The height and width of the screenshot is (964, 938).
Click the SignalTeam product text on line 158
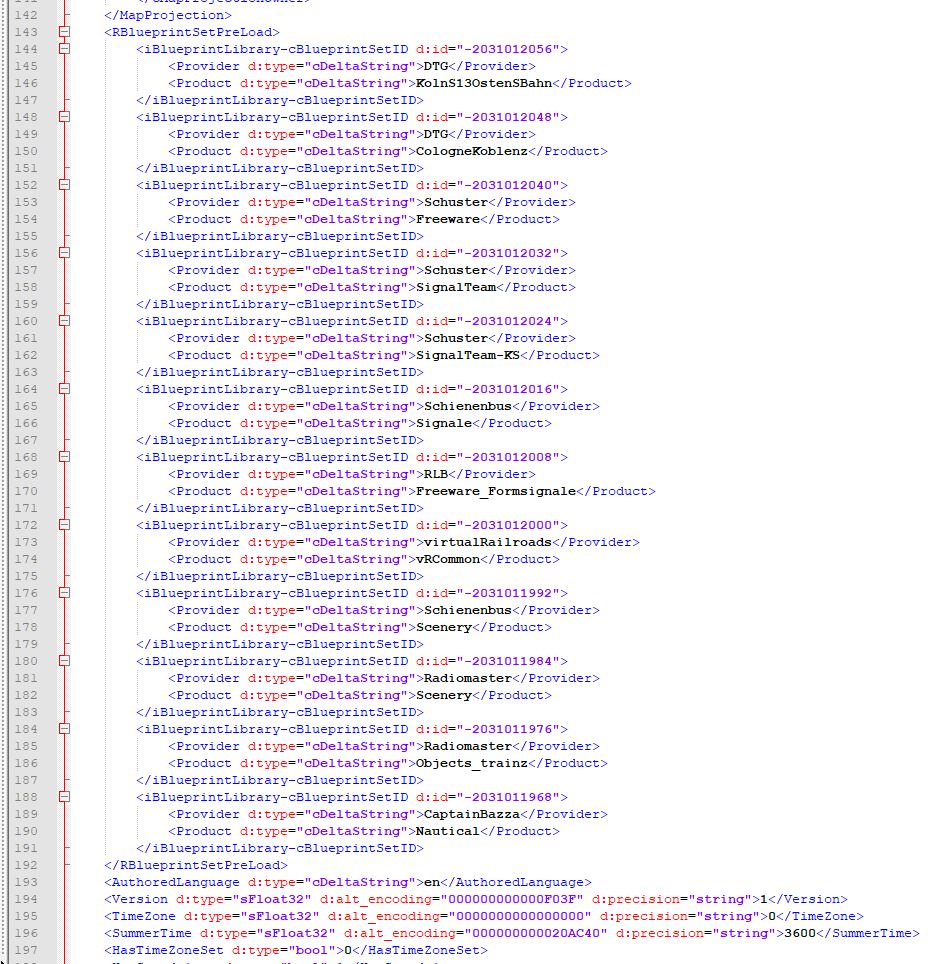coord(456,287)
